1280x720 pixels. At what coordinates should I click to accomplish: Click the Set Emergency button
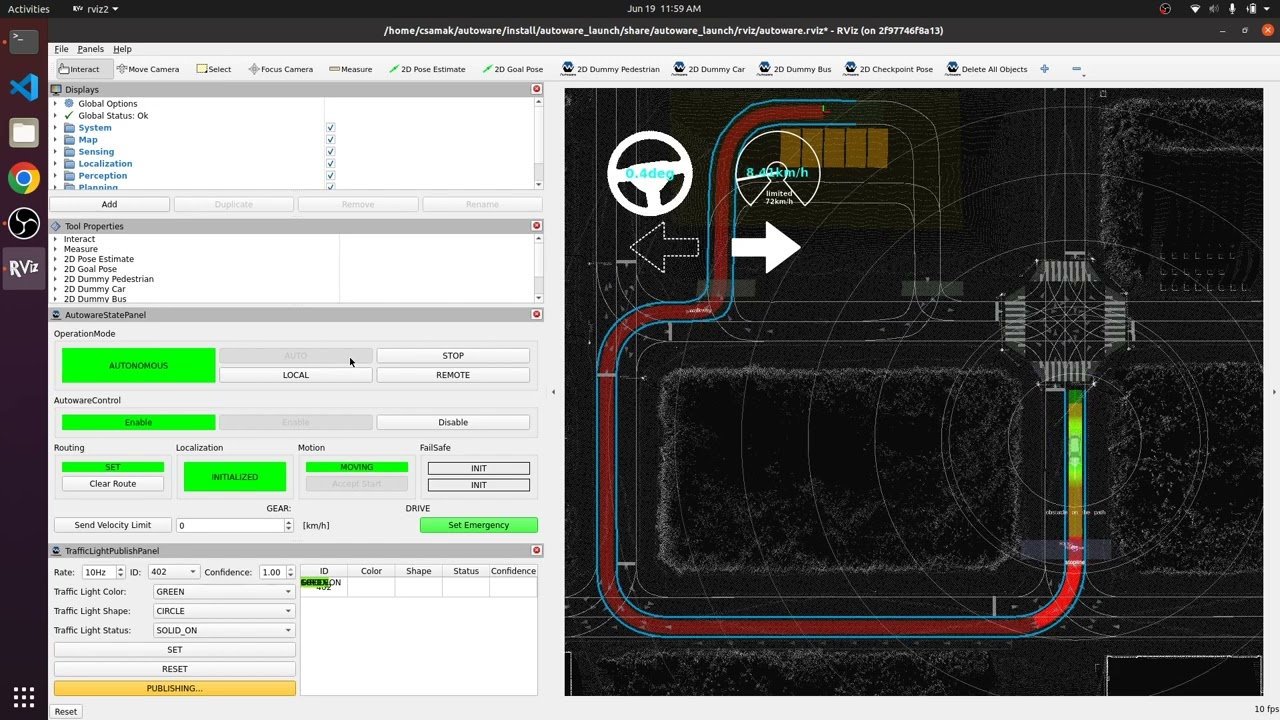coord(479,525)
